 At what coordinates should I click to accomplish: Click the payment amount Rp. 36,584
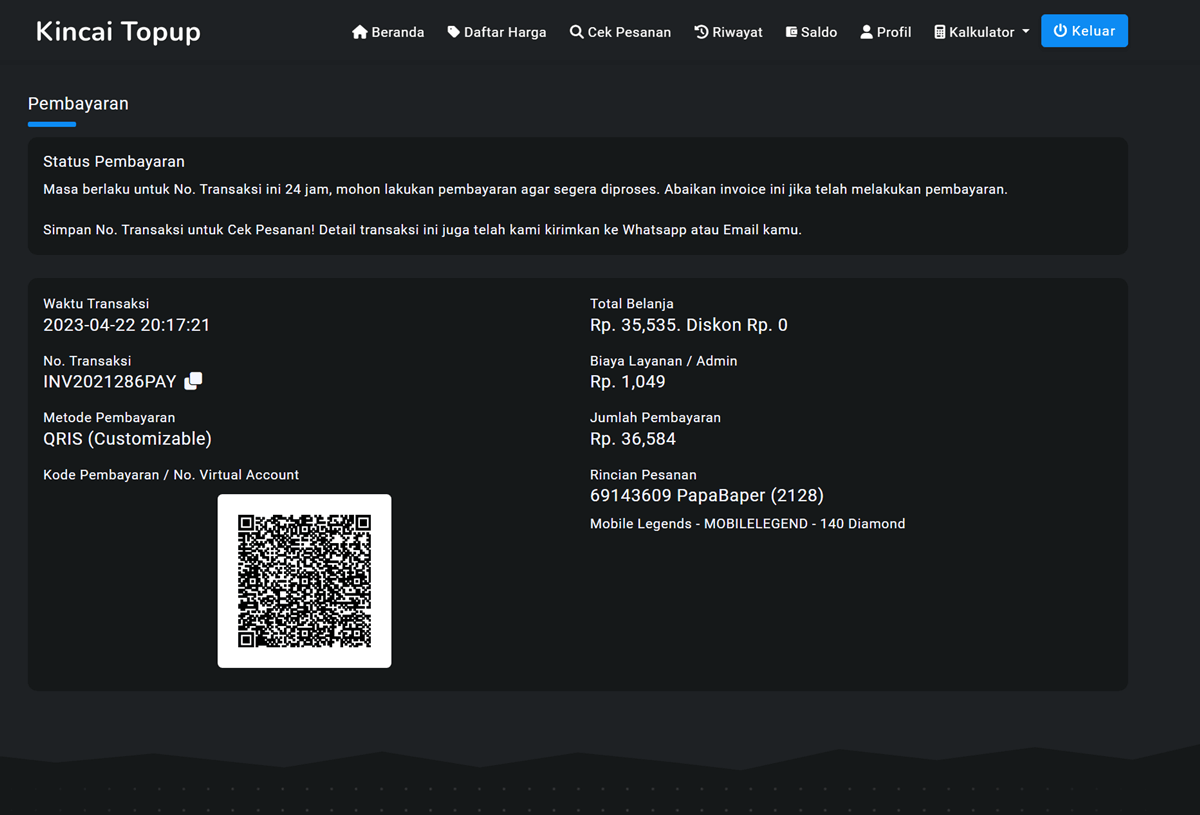pyautogui.click(x=633, y=439)
